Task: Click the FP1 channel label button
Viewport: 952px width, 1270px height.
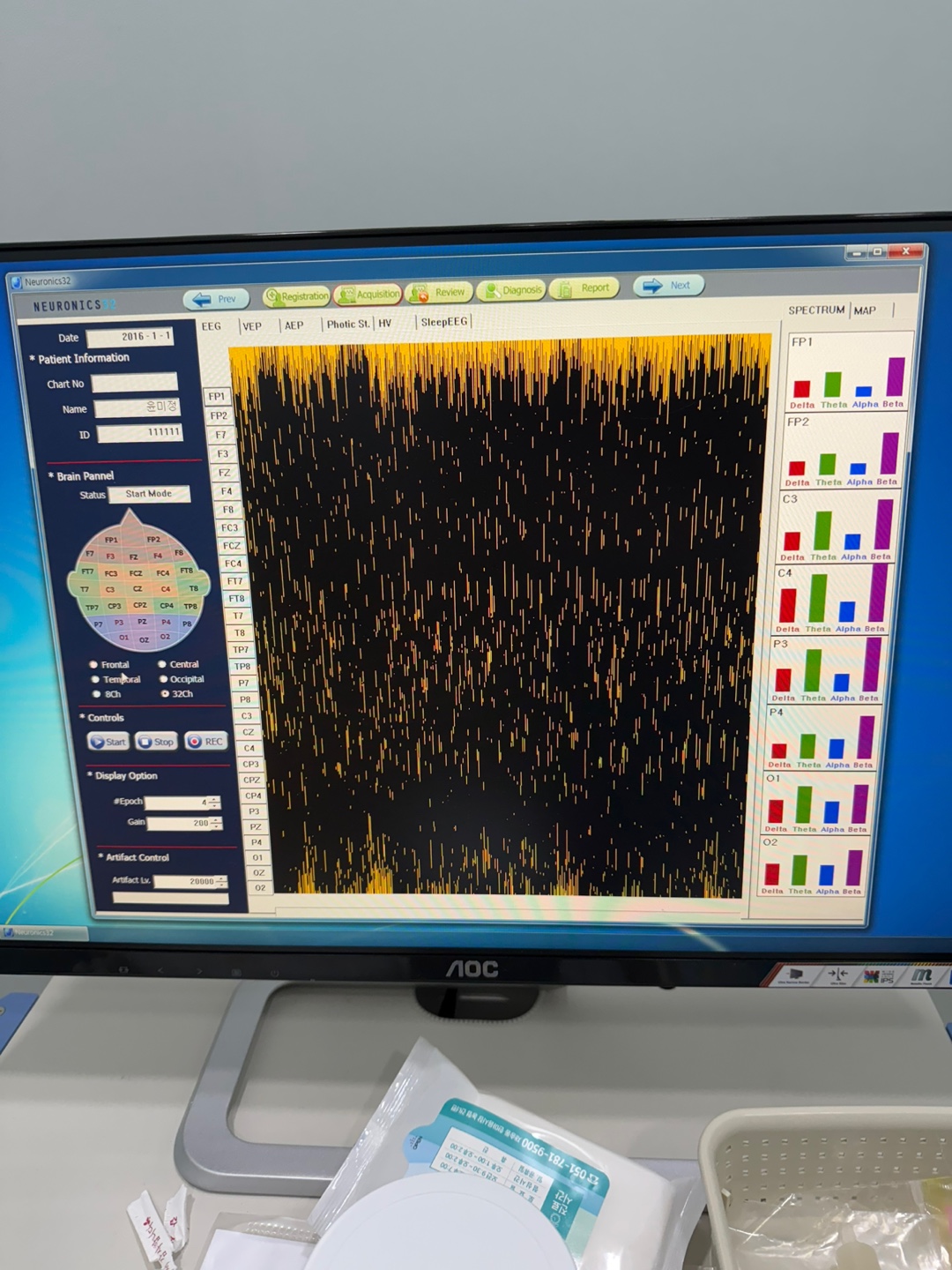Action: click(217, 397)
